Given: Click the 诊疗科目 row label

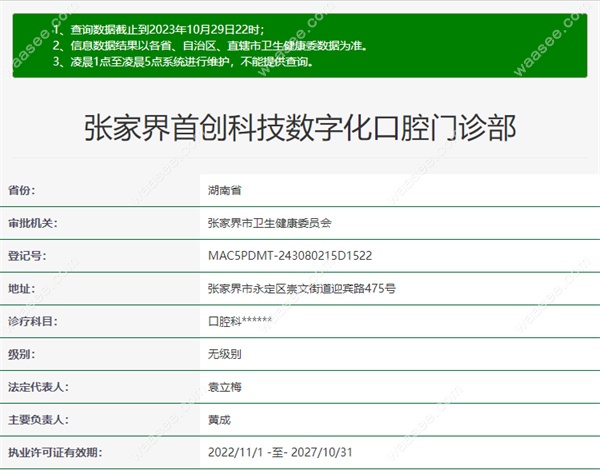Looking at the screenshot, I should 34,322.
